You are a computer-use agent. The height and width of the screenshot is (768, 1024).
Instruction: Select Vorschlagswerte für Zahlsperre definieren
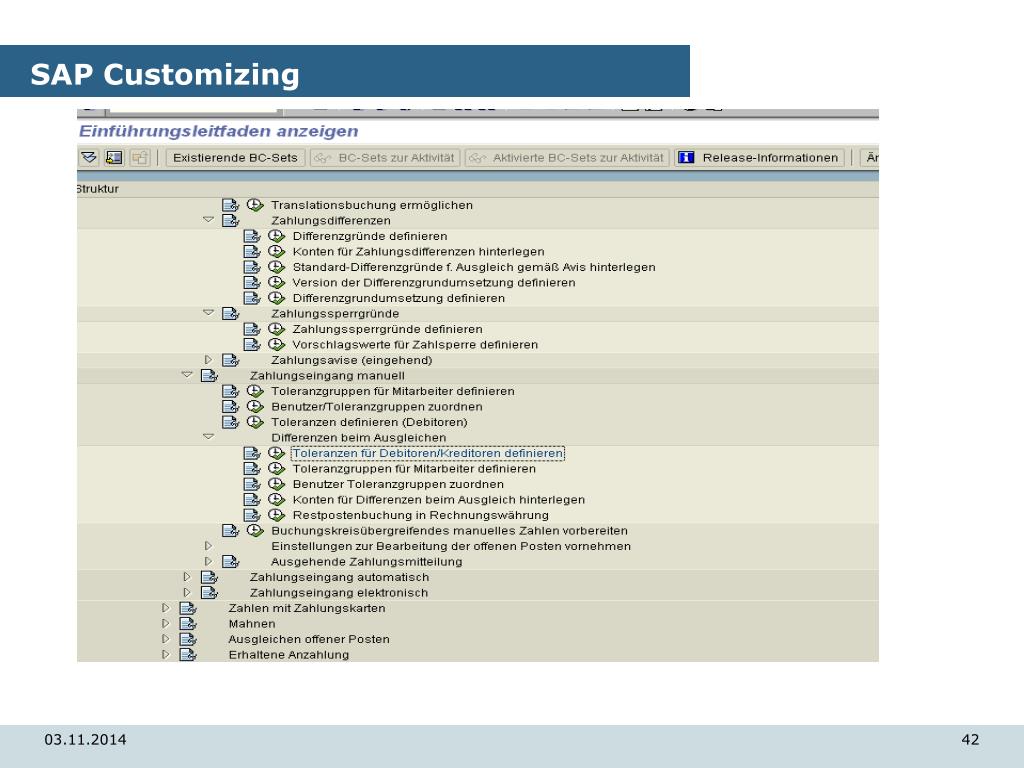(415, 344)
